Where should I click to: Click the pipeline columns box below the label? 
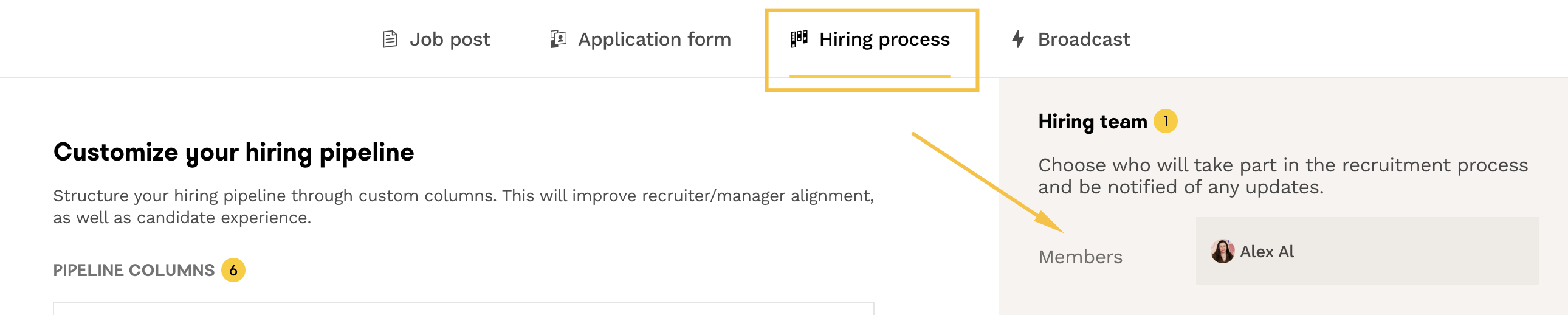[462, 308]
